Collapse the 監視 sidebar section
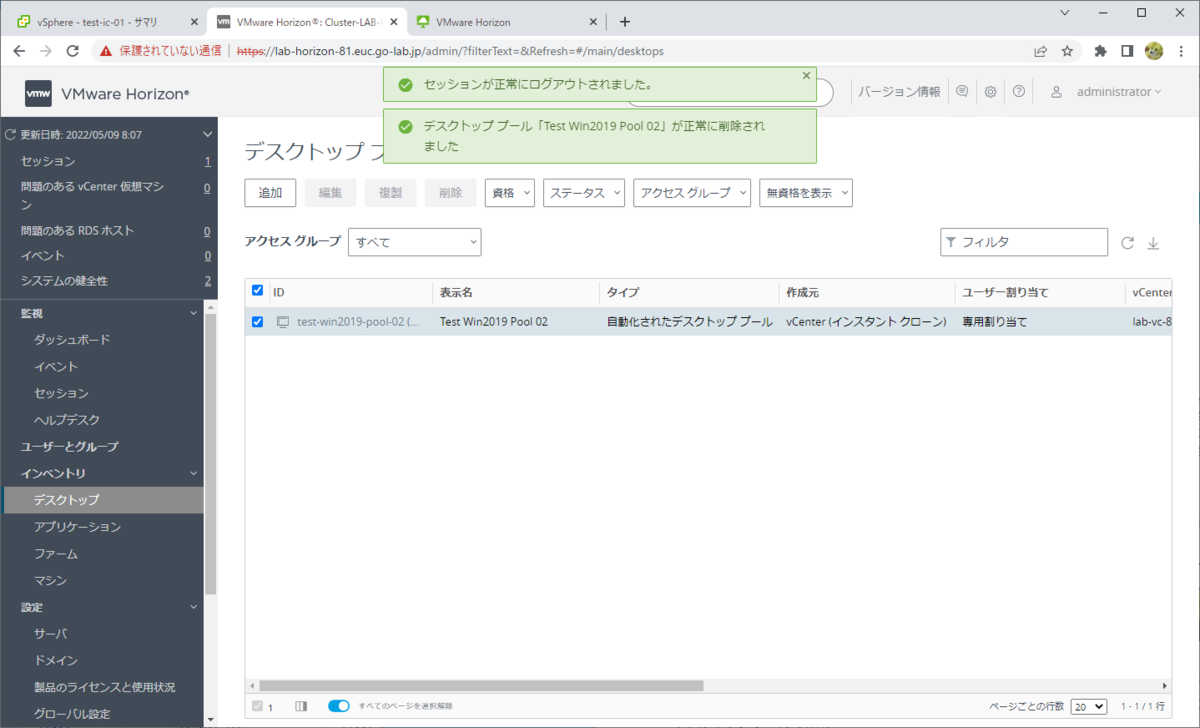Viewport: 1200px width, 728px height. click(195, 313)
